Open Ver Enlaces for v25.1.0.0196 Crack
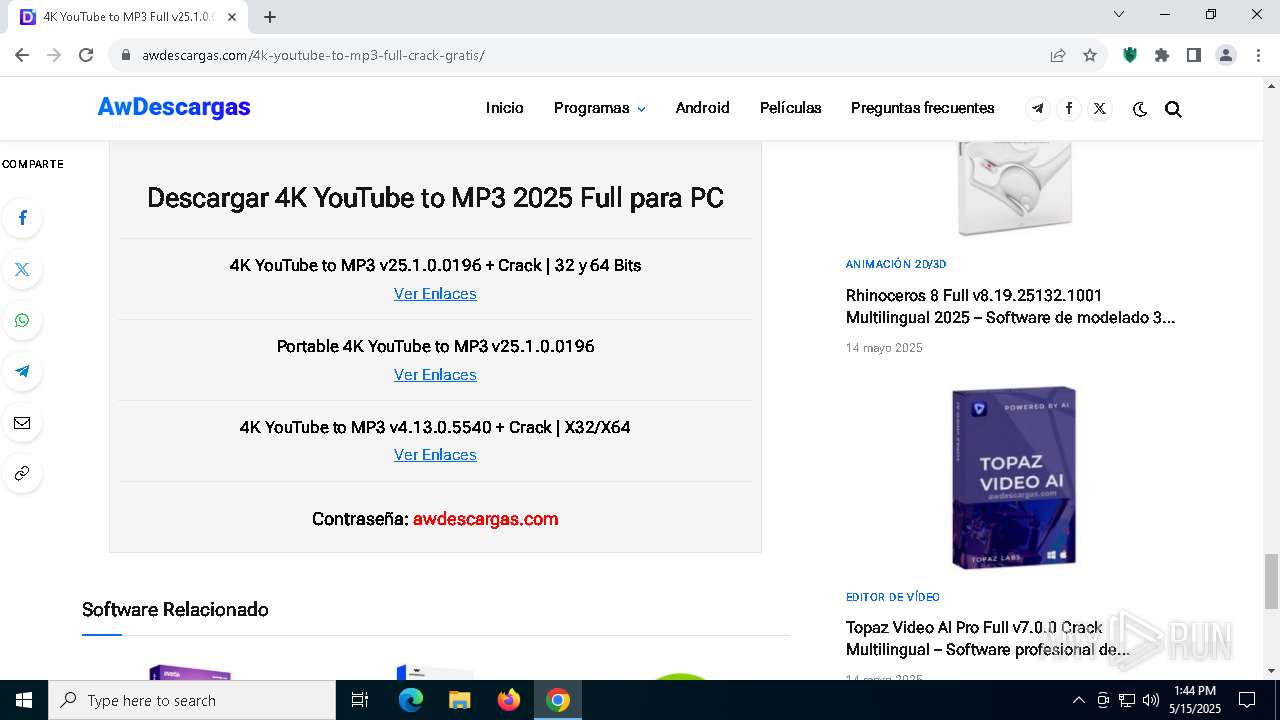Image resolution: width=1280 pixels, height=720 pixels. (x=435, y=294)
